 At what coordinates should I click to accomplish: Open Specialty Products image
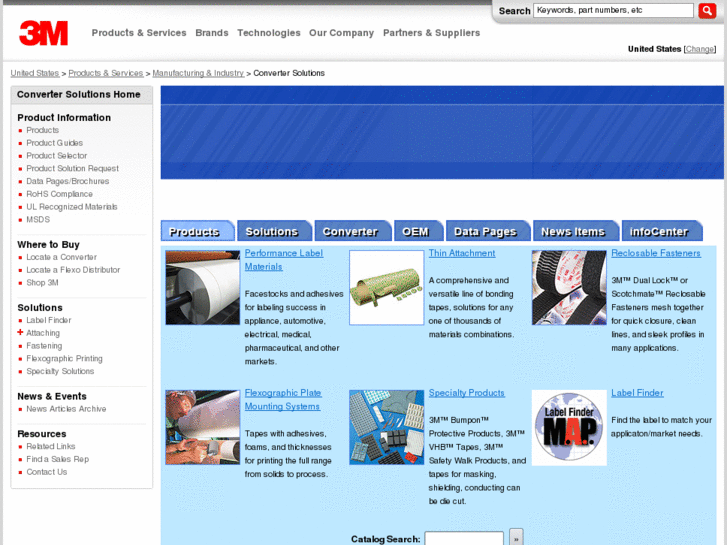(x=386, y=427)
